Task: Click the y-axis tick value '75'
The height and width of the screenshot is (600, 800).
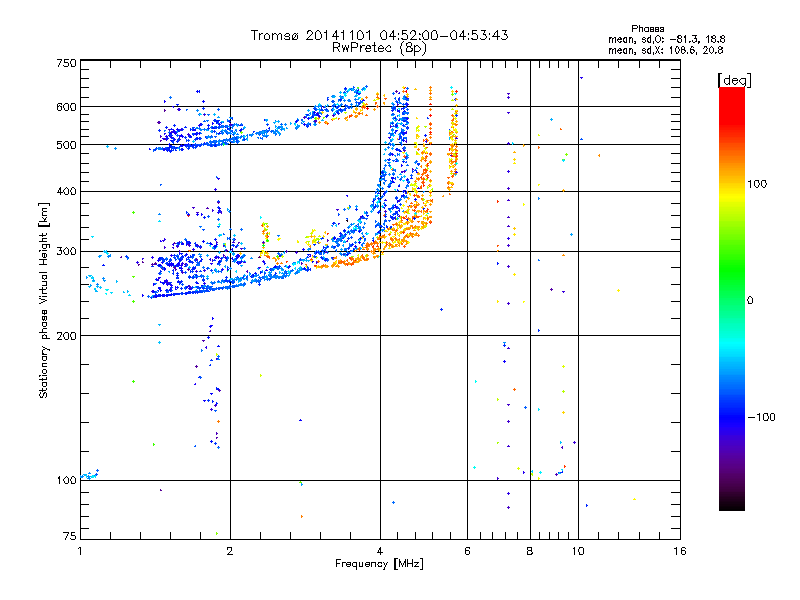Action: (x=70, y=536)
